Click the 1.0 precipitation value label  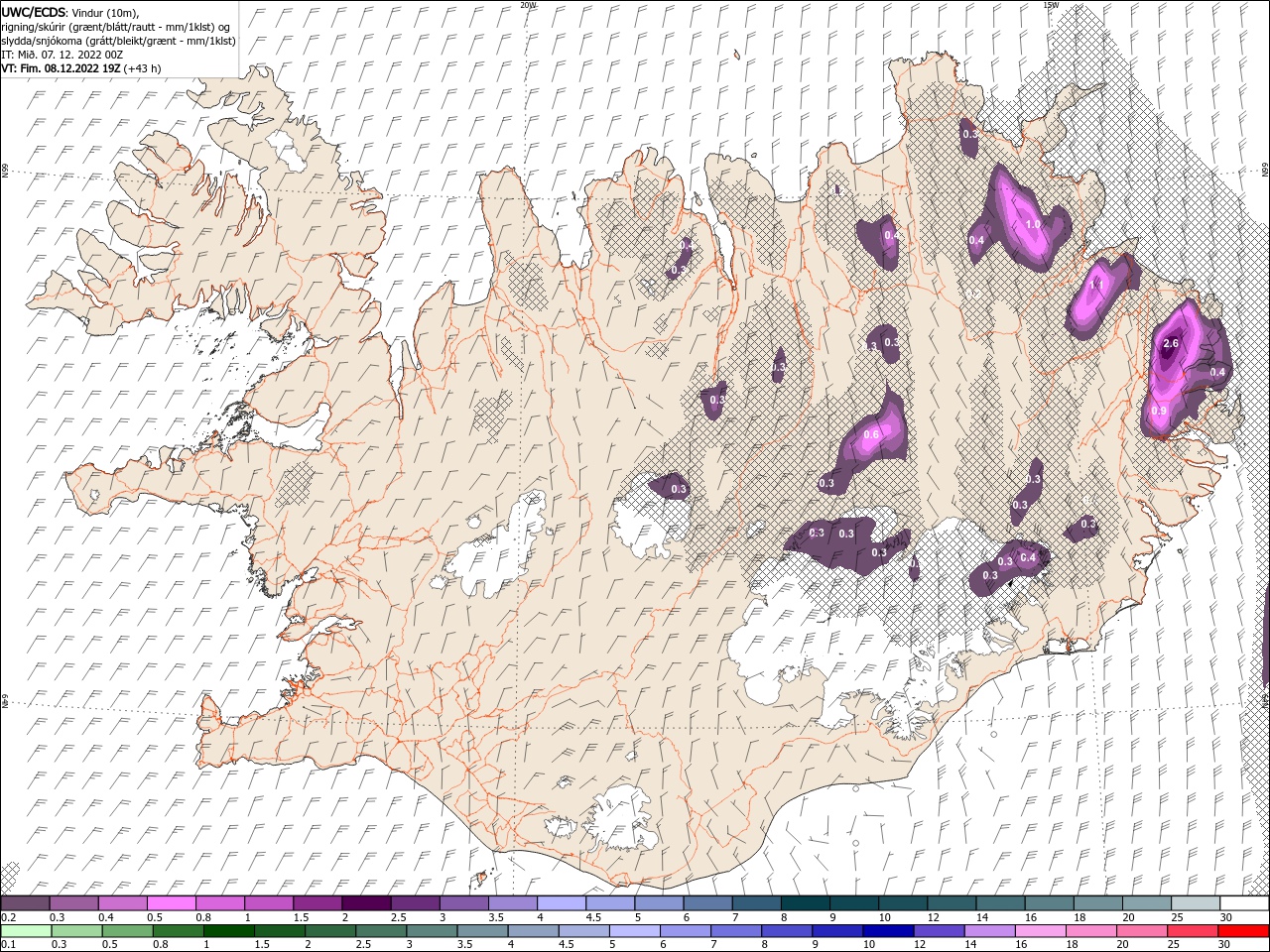click(1033, 224)
